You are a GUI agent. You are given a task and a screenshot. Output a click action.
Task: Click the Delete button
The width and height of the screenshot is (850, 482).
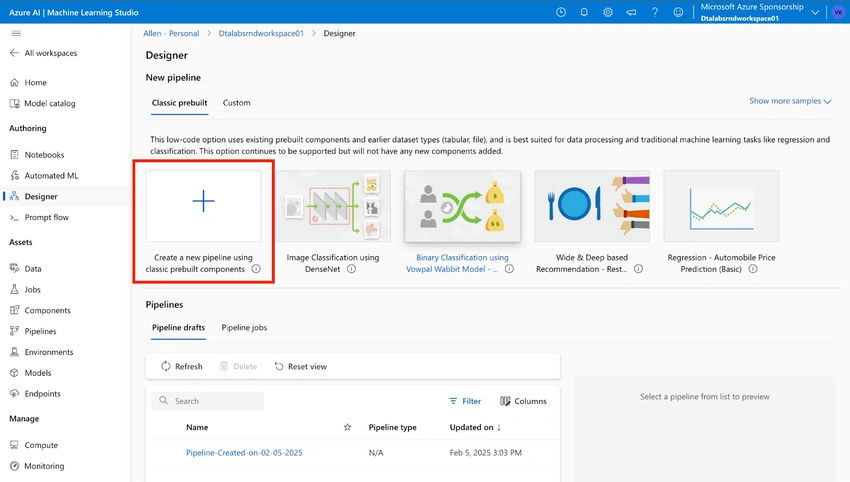click(239, 367)
